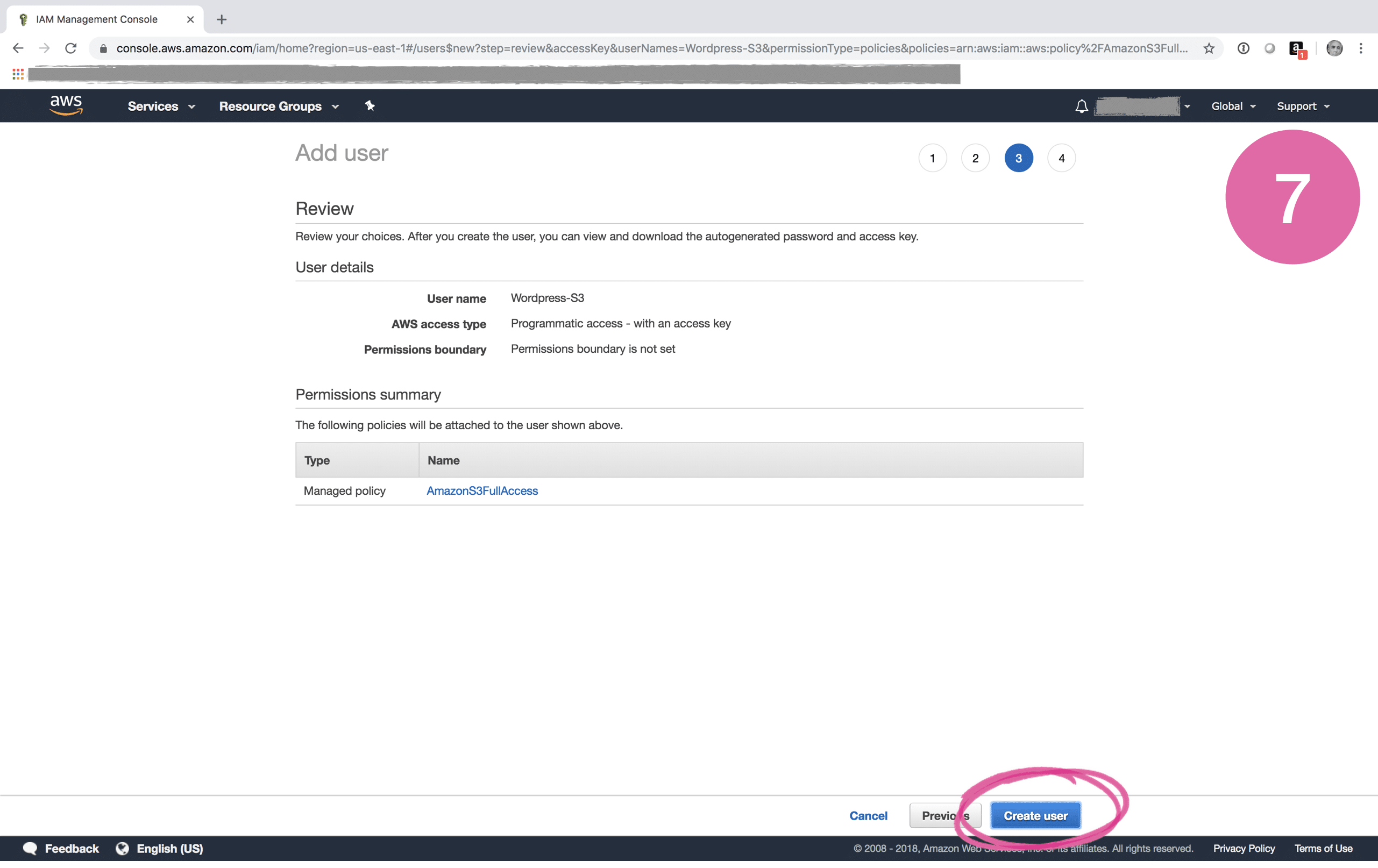The image size is (1378, 868).
Task: Click the Create user button
Action: coord(1035,815)
